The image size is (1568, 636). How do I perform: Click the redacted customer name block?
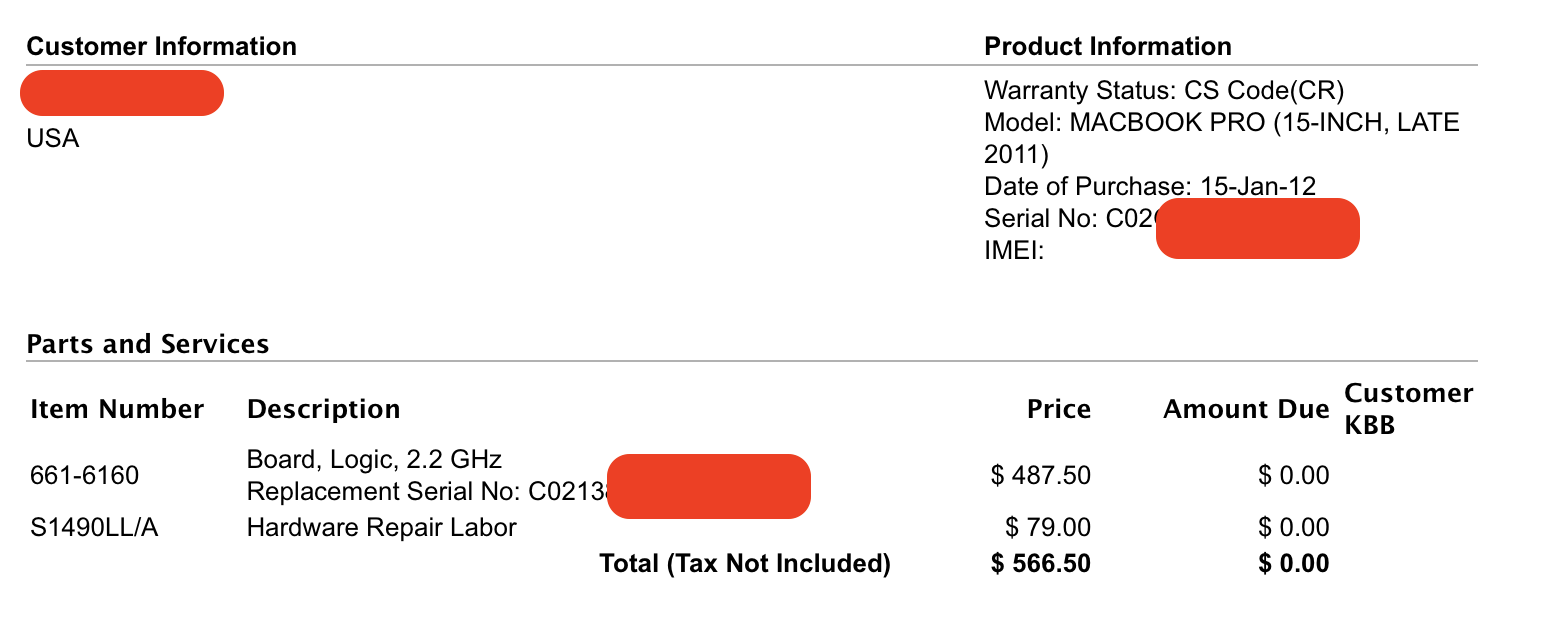(x=122, y=93)
